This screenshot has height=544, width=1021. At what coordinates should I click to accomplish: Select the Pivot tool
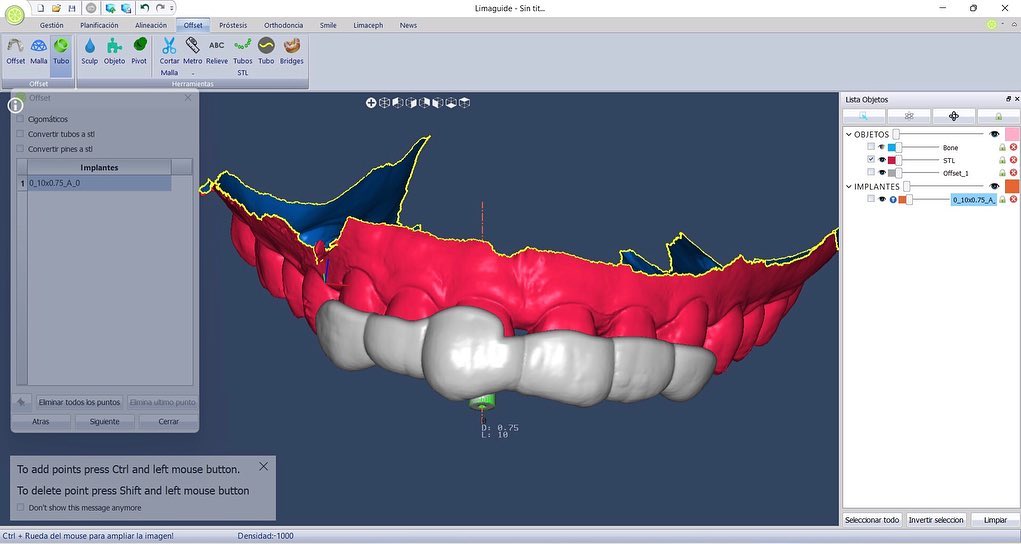[x=139, y=51]
